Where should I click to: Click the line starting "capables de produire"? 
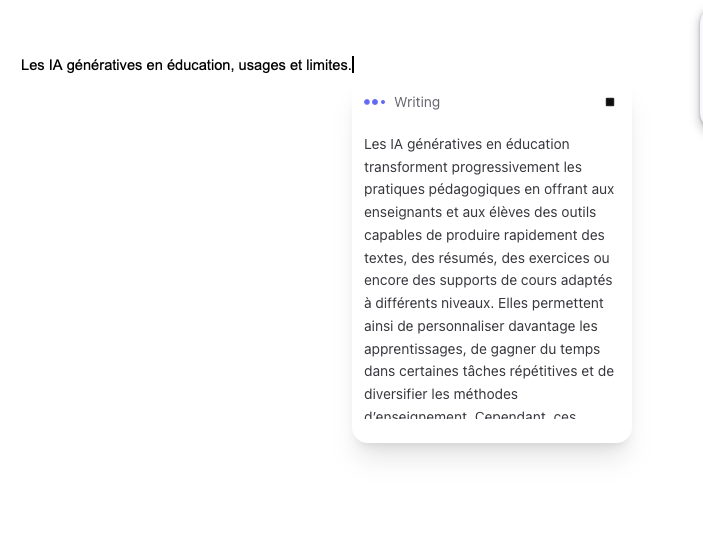[x=484, y=235]
